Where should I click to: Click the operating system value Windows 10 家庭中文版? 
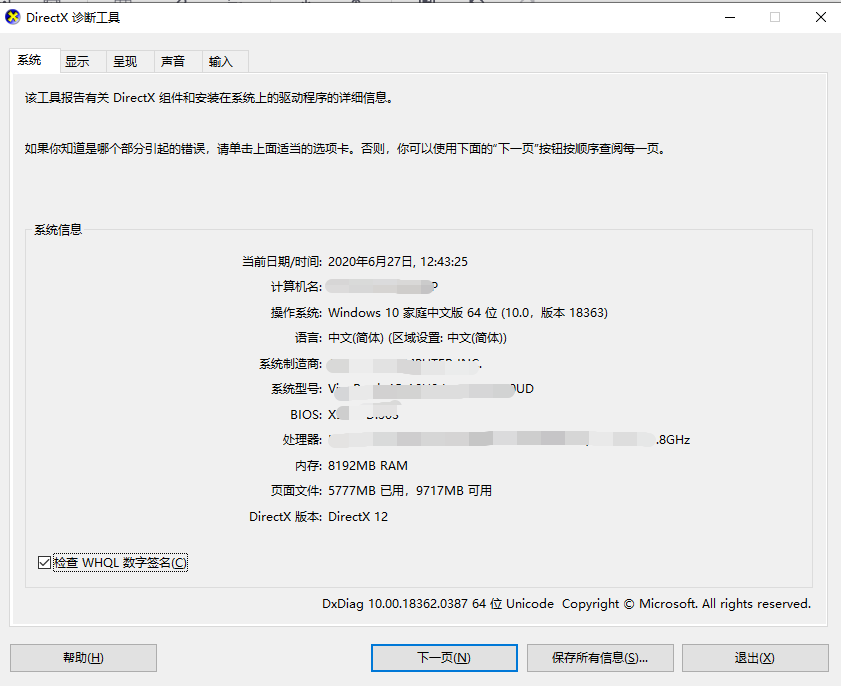[x=468, y=313]
